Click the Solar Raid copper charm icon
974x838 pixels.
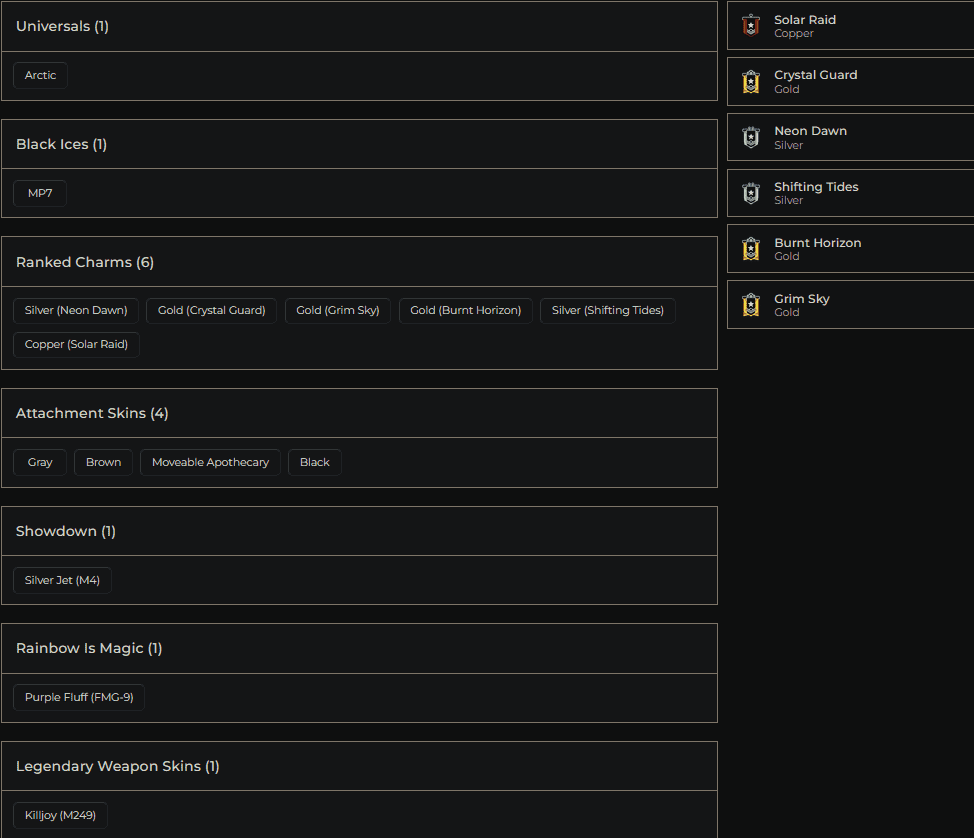(751, 26)
